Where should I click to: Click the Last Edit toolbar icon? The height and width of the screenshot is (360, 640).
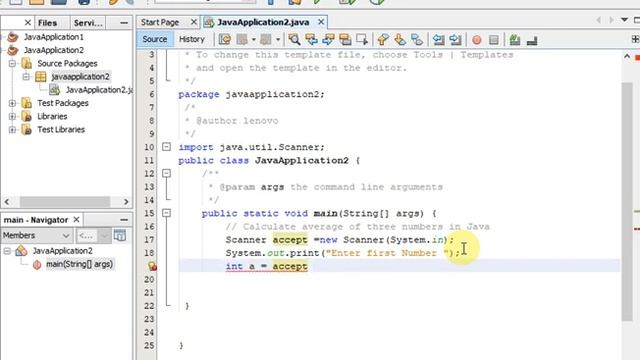(224, 40)
